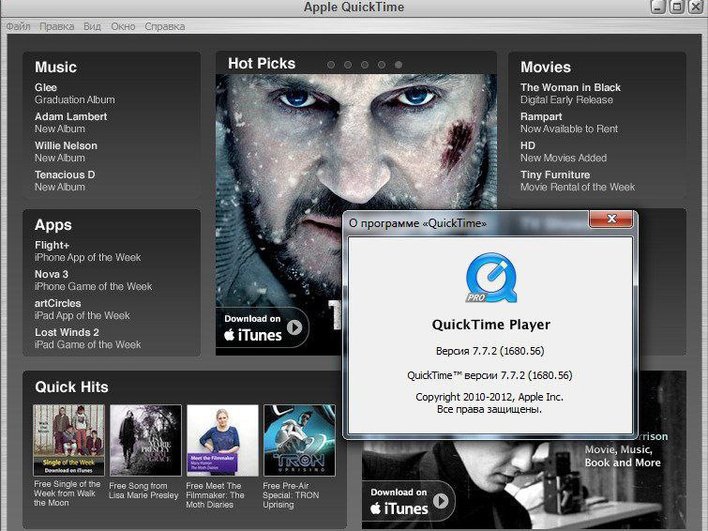Click Movie, Music, Book and More banner

tap(623, 456)
